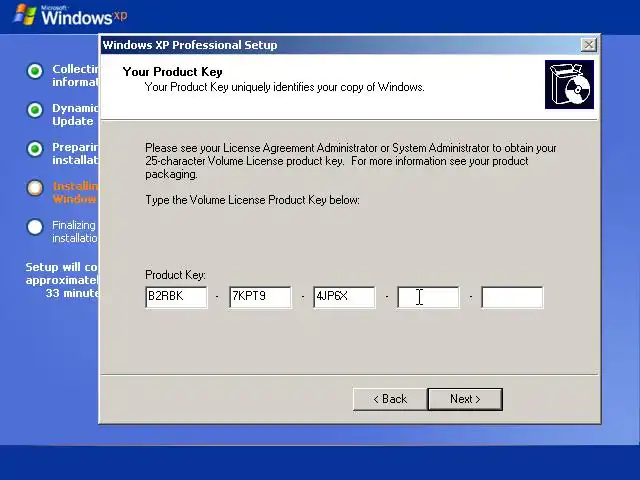The height and width of the screenshot is (480, 640).
Task: Click 'Type the Volume License Product Key below:' text
Action: click(x=252, y=200)
